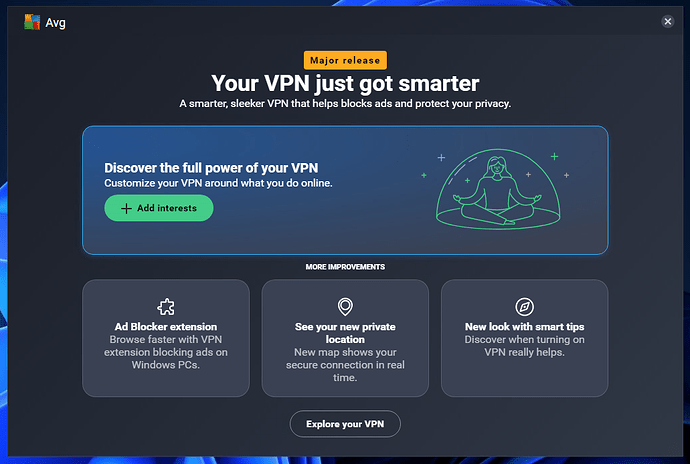Click the meditating woman dome illustration
Viewport: 690px width, 464px height.
click(x=498, y=189)
